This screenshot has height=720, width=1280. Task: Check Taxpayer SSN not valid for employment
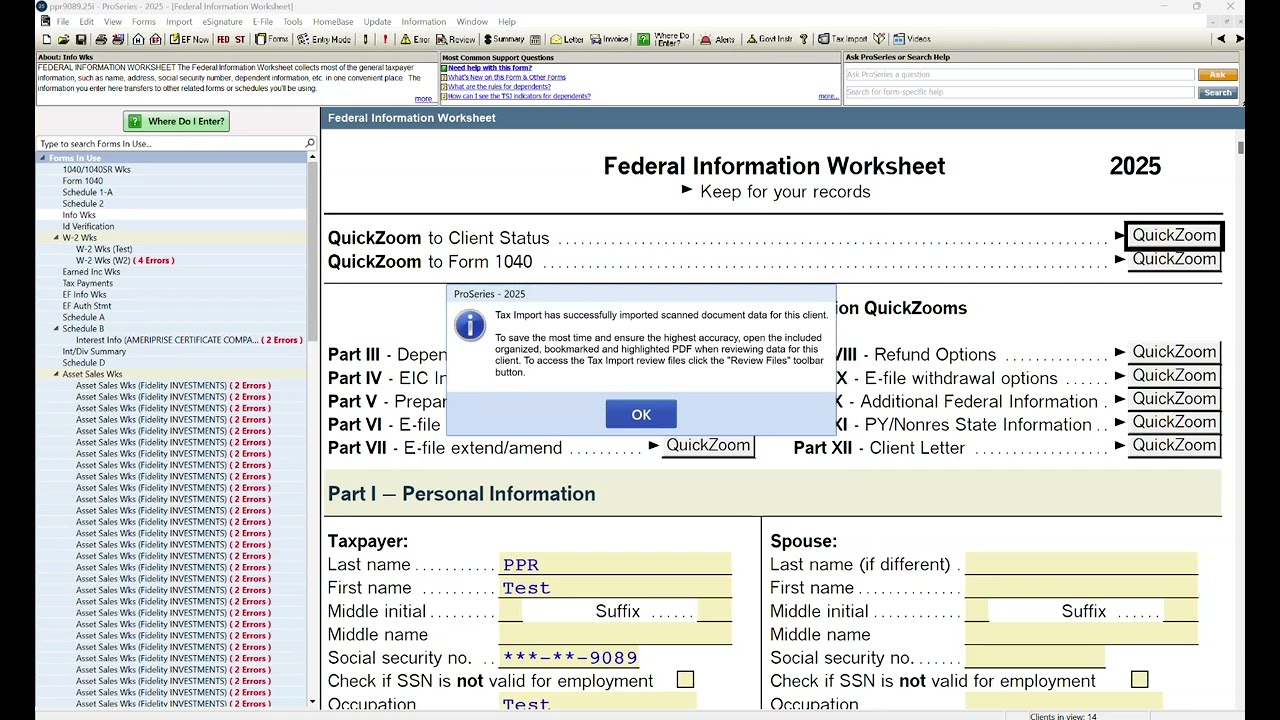pyautogui.click(x=685, y=680)
